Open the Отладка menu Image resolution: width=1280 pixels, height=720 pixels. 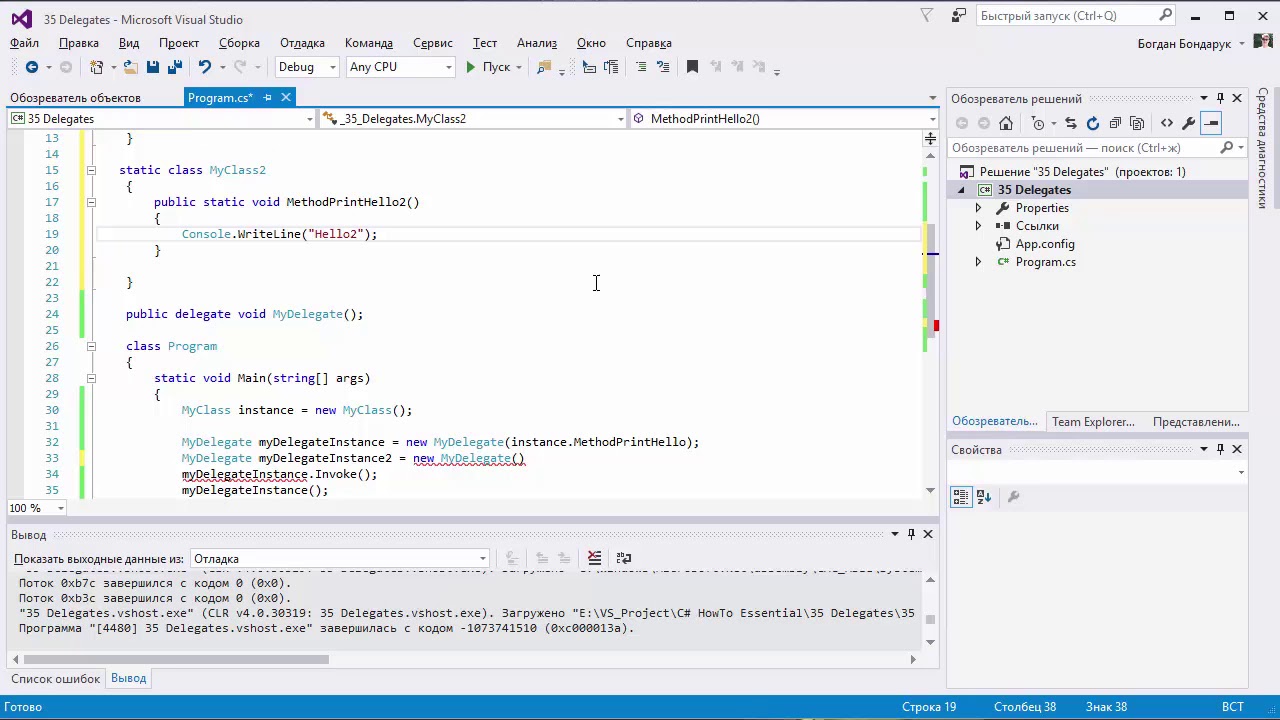tap(302, 43)
